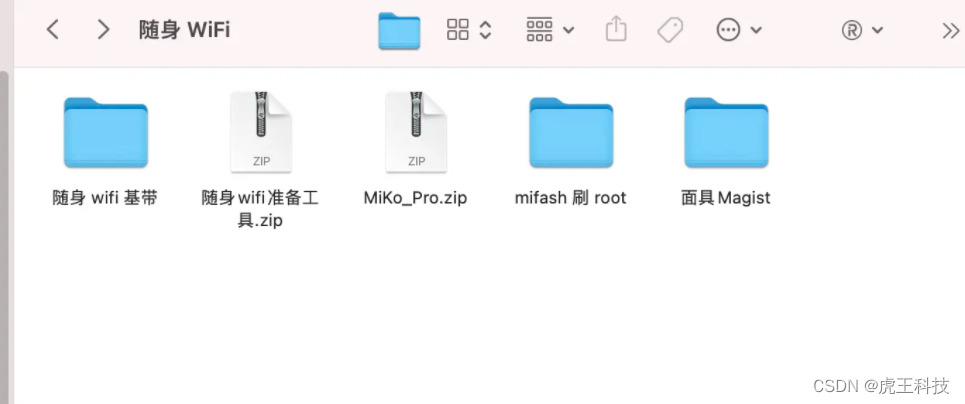Screen dimensions: 965x404
Task: Click the MiKo_Pro.zip file name
Action: pos(415,198)
